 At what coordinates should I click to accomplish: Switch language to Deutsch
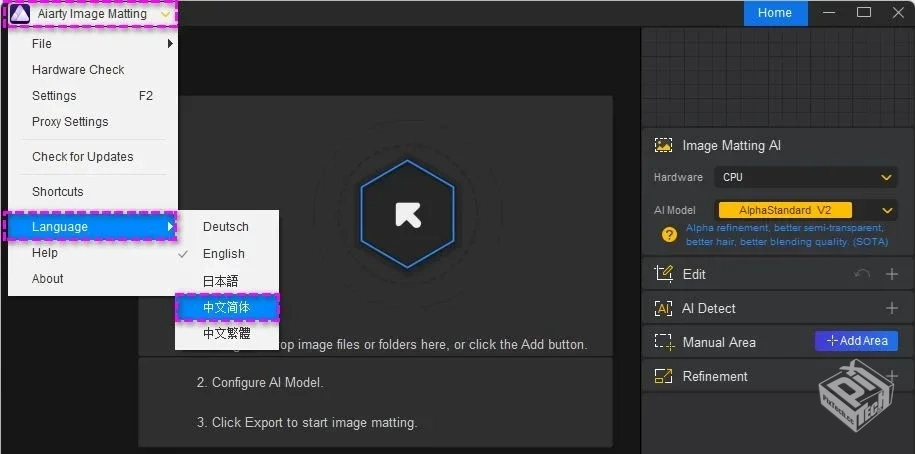(x=227, y=226)
